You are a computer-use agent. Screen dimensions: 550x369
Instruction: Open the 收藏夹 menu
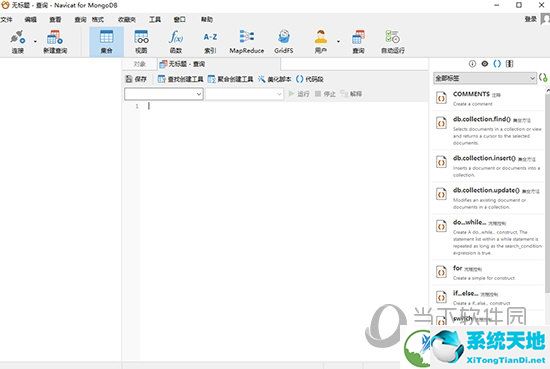pos(127,19)
